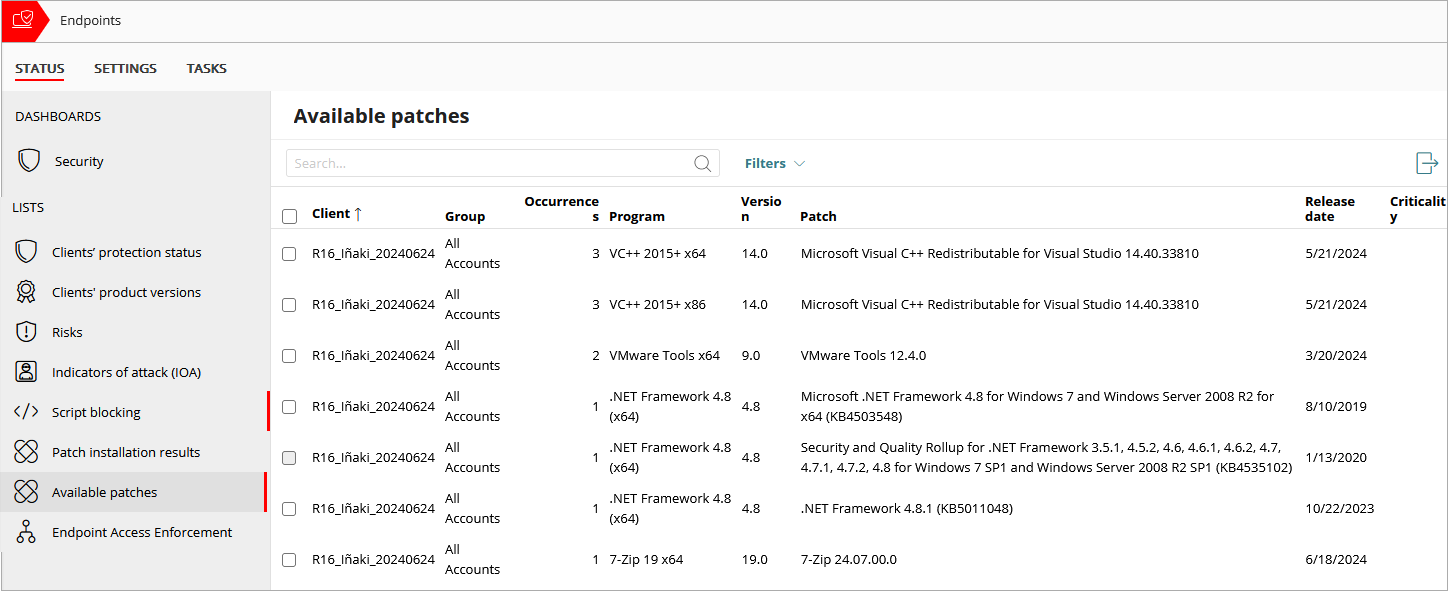This screenshot has height=591, width=1448.
Task: Expand the Filters dropdown
Action: 775,163
